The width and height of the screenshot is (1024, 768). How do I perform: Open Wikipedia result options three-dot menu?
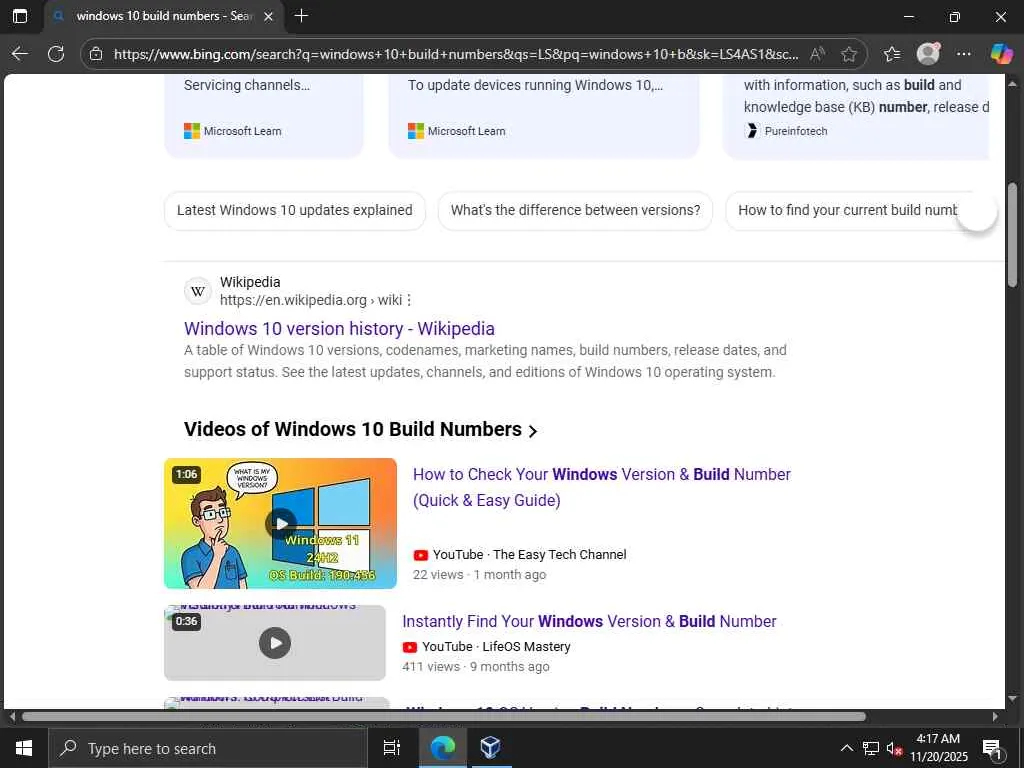pyautogui.click(x=409, y=300)
